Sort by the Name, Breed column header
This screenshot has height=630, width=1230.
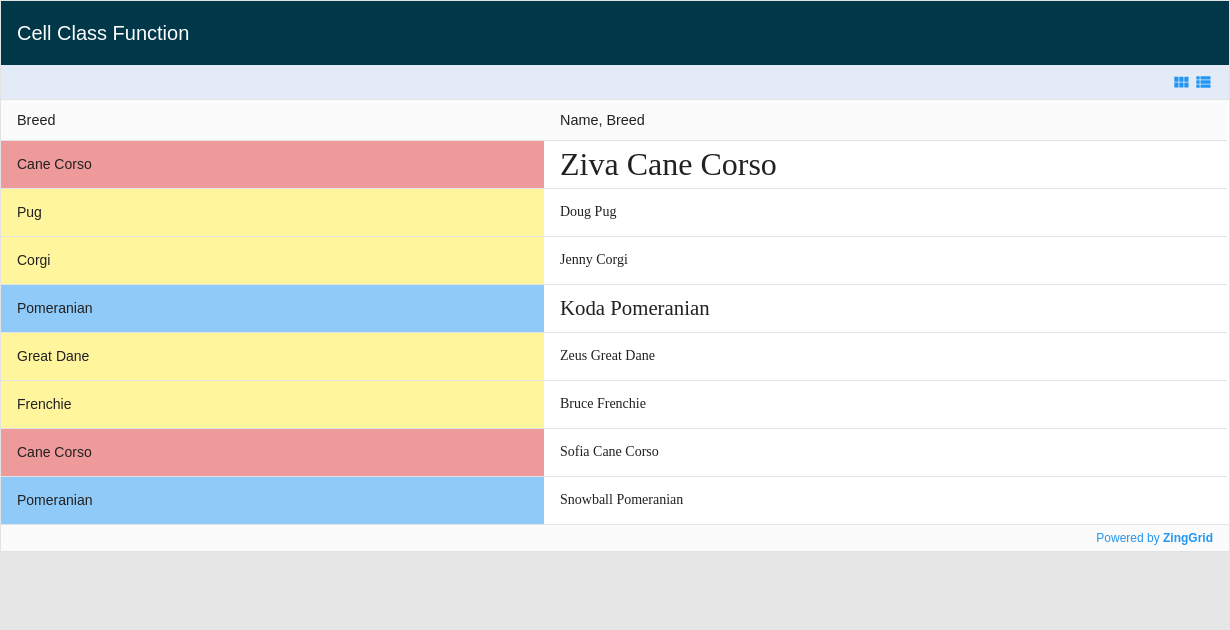[602, 120]
